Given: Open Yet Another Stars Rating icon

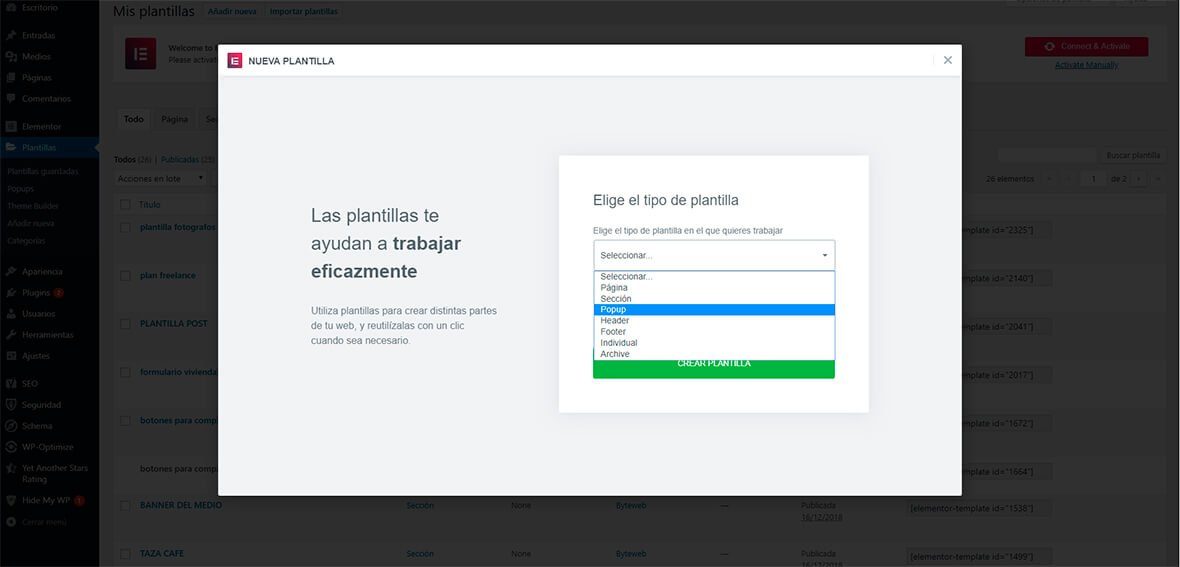Looking at the screenshot, I should tap(11, 468).
